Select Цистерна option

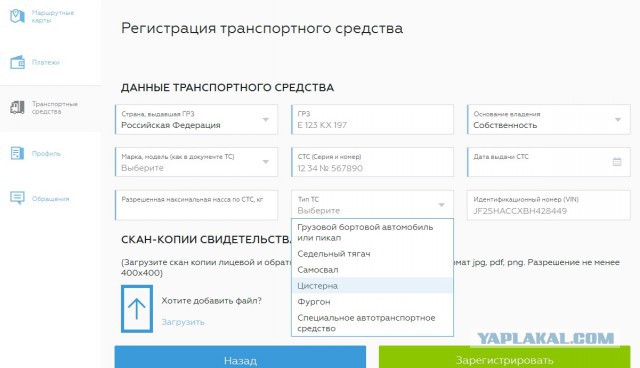(372, 286)
